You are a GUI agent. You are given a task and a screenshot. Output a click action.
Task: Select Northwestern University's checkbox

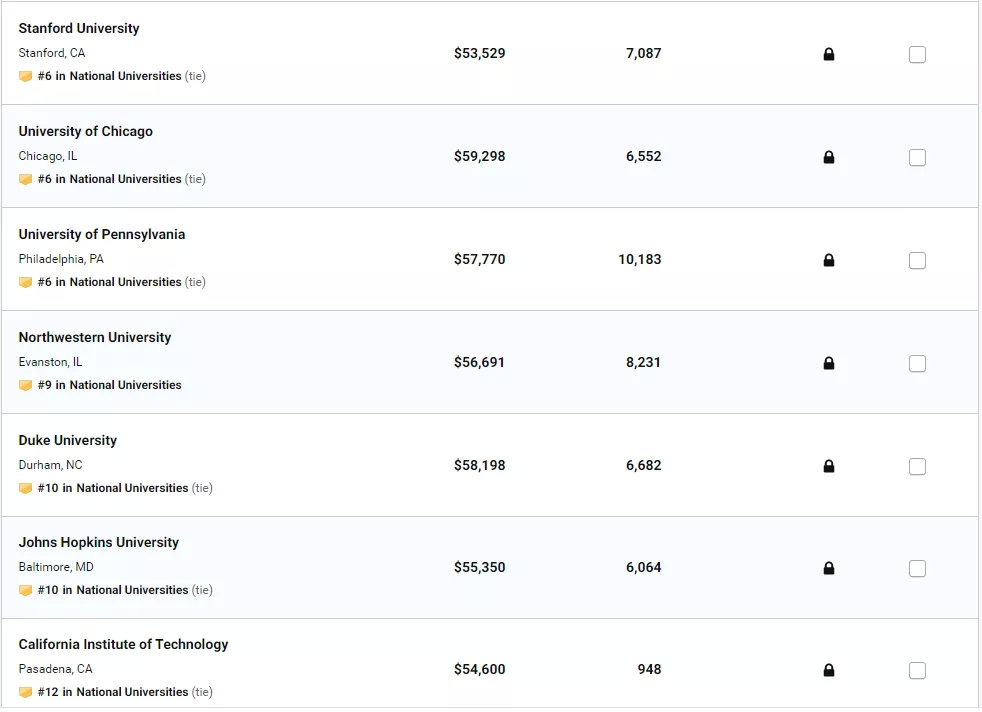[917, 363]
